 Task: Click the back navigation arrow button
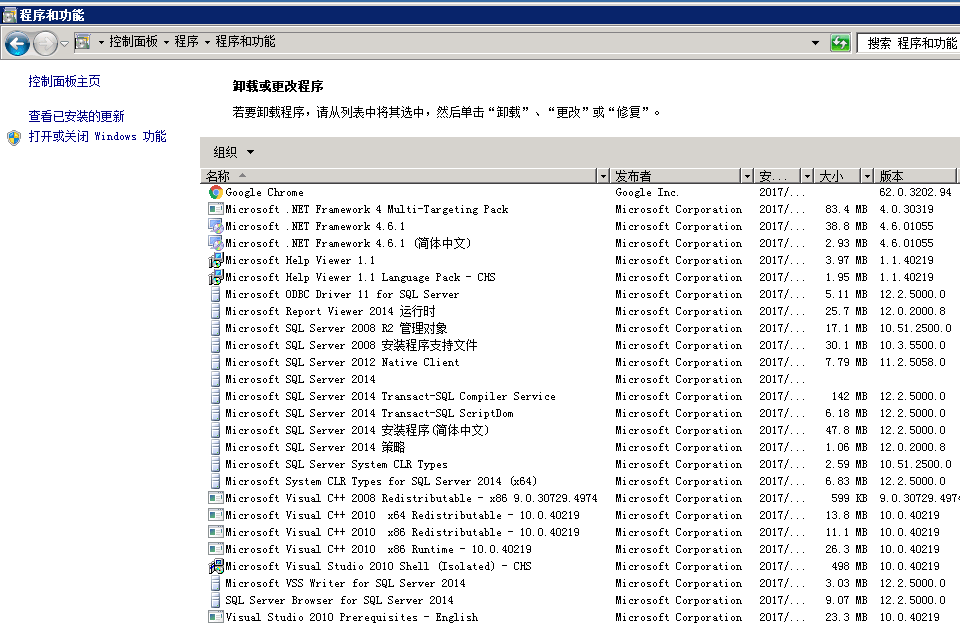pos(17,43)
